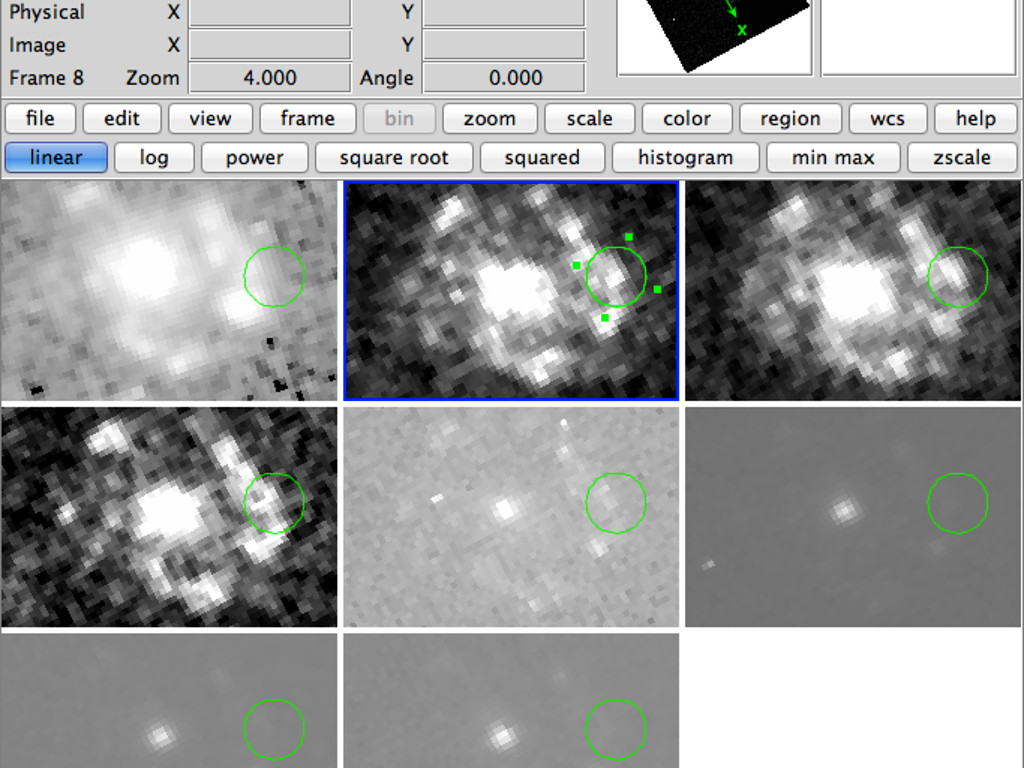
Task: Apply squared scaling
Action: click(x=542, y=158)
